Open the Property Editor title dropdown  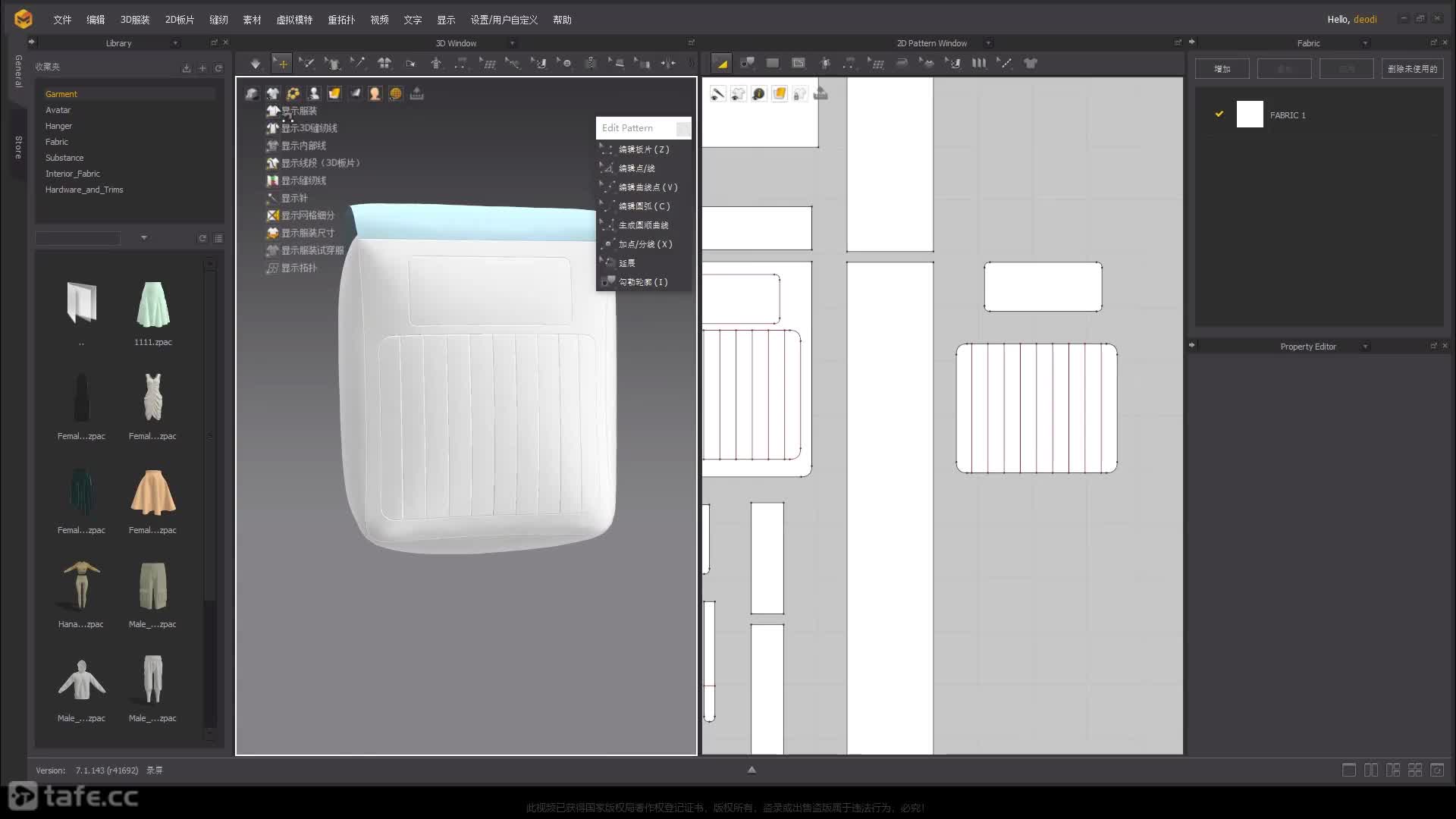click(x=1365, y=347)
